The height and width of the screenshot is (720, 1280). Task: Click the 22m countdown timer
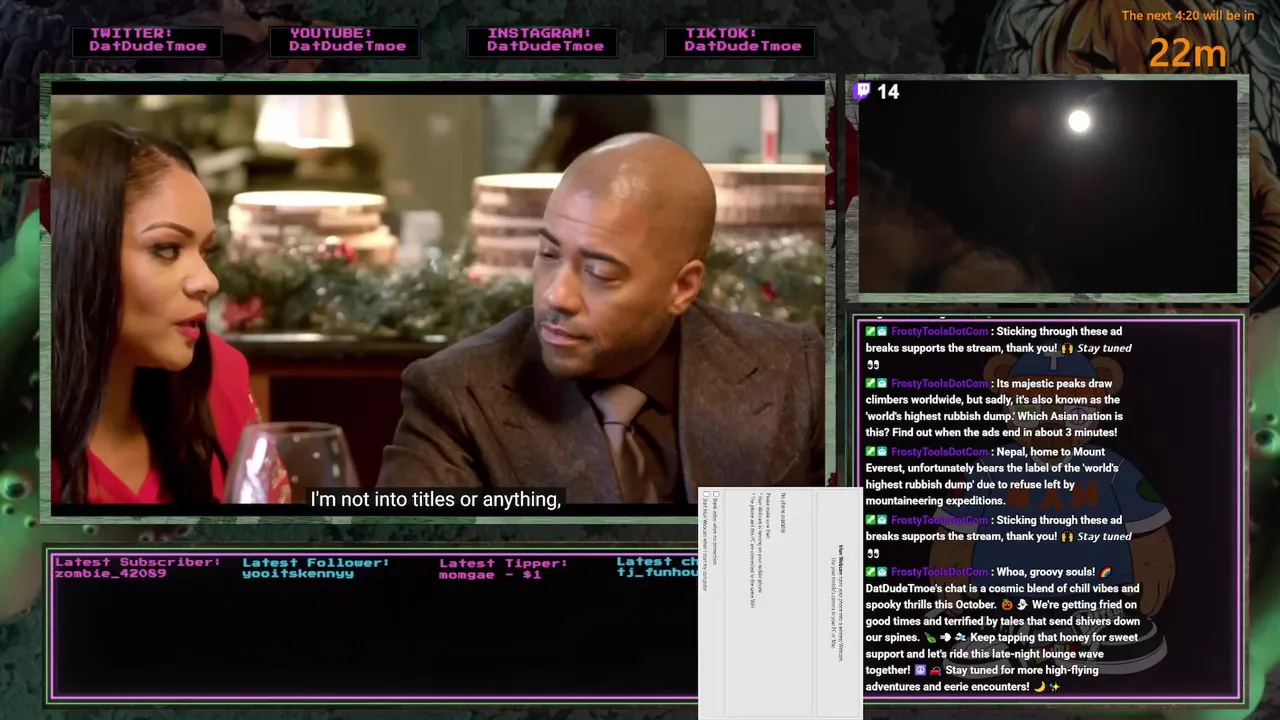click(1187, 53)
